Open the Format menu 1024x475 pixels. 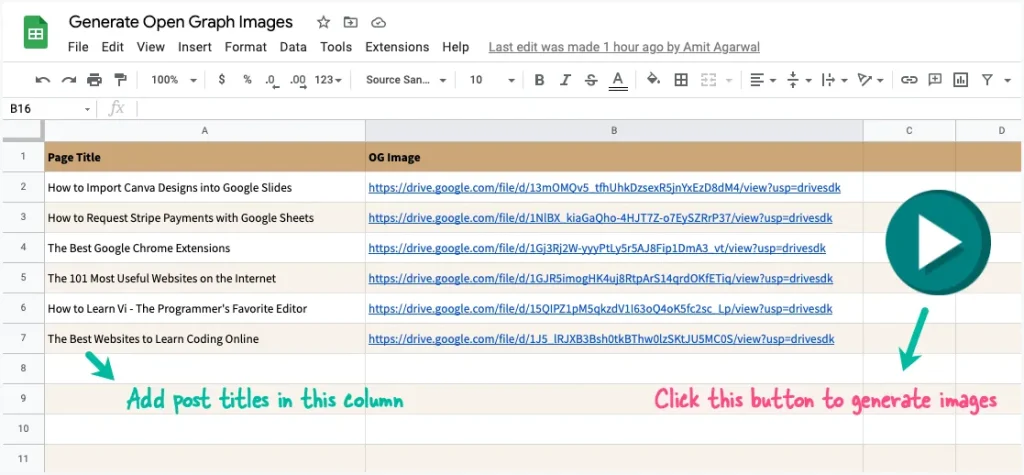245,47
